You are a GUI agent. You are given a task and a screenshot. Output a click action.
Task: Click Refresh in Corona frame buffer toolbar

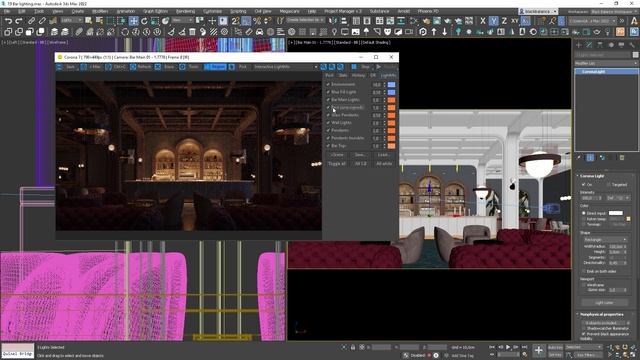(x=140, y=67)
